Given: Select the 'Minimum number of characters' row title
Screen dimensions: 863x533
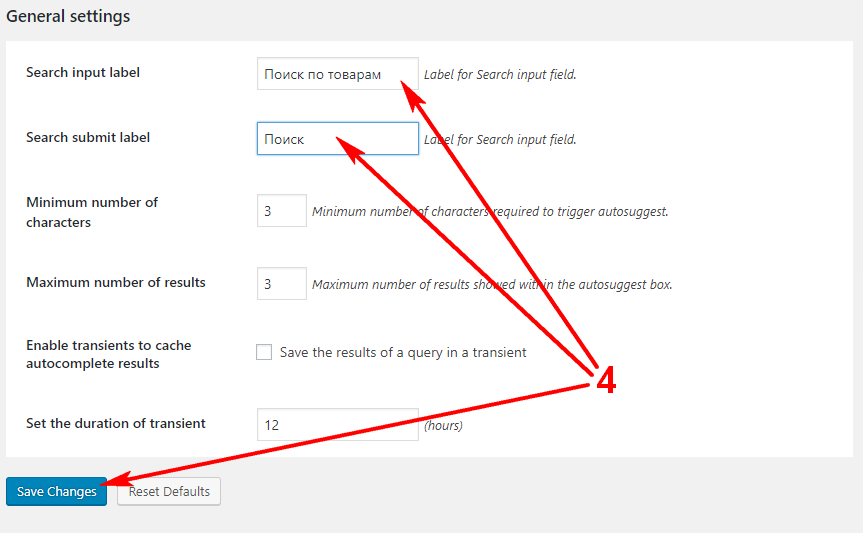Looking at the screenshot, I should 91,212.
